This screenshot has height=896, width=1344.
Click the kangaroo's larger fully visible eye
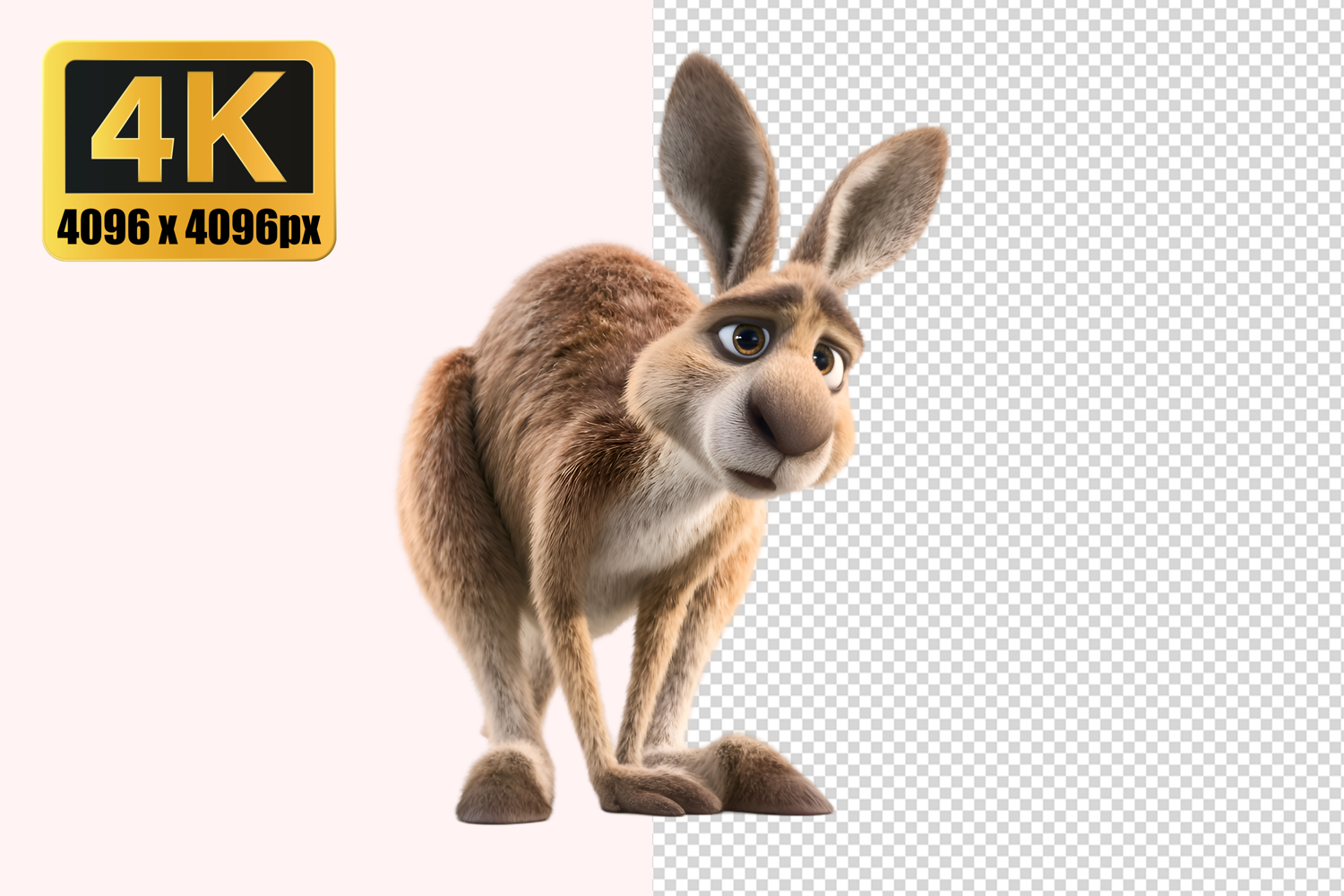(745, 339)
